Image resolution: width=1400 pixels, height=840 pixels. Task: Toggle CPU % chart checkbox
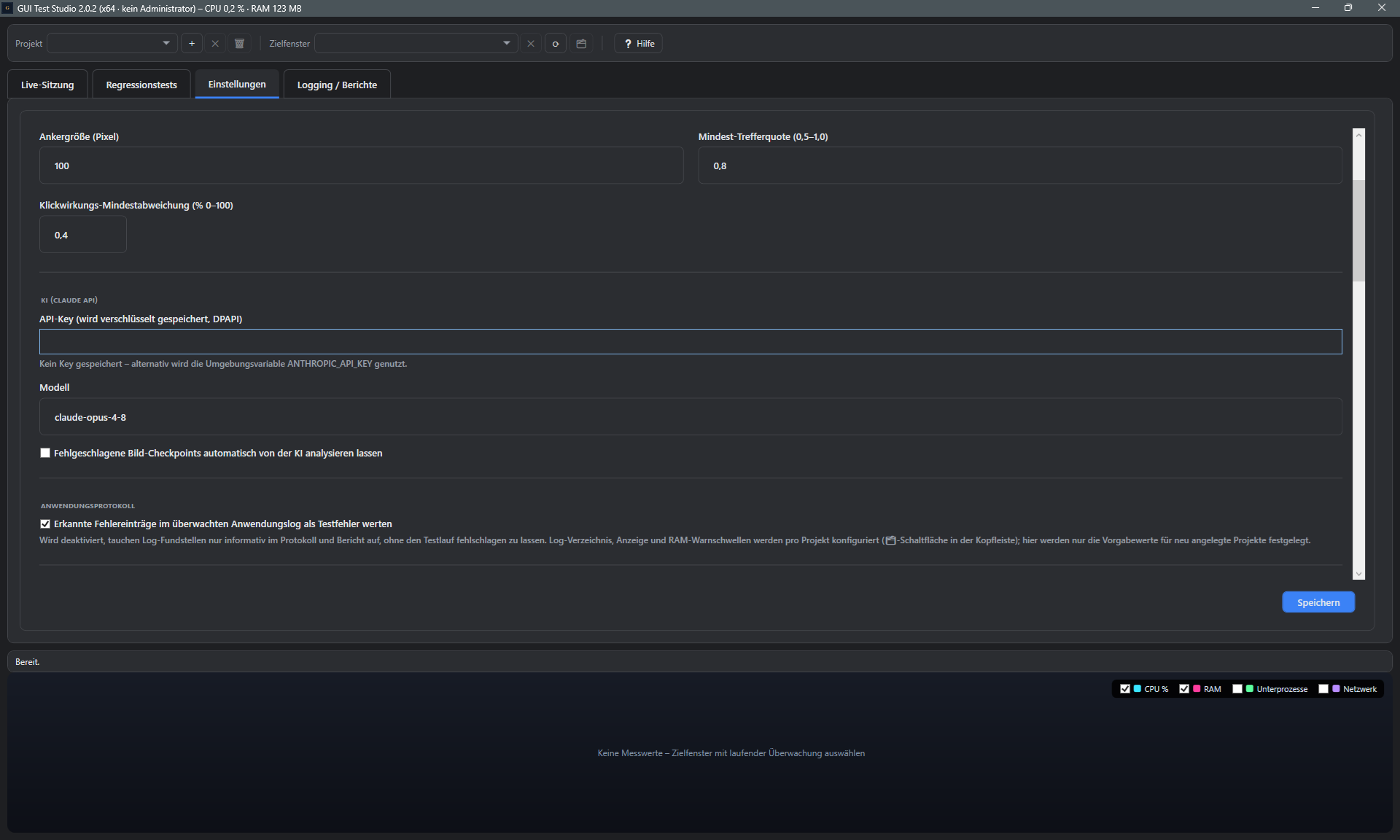[1125, 688]
